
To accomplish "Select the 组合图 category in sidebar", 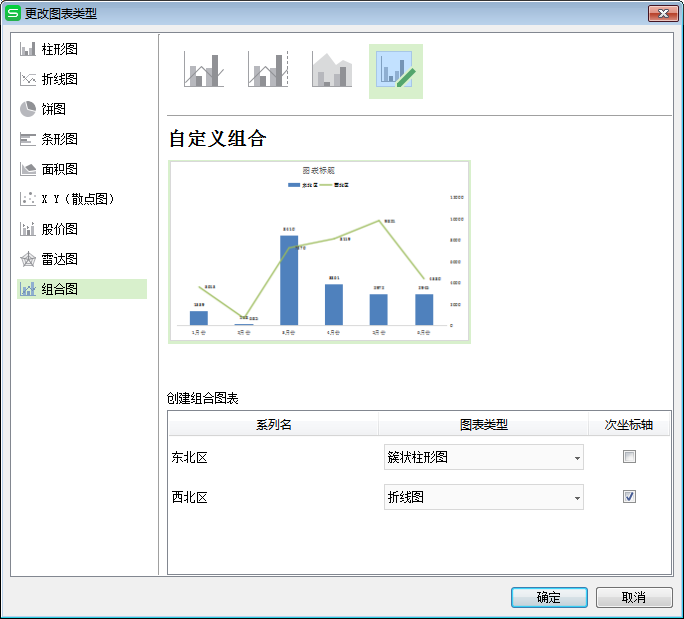I will 59,289.
